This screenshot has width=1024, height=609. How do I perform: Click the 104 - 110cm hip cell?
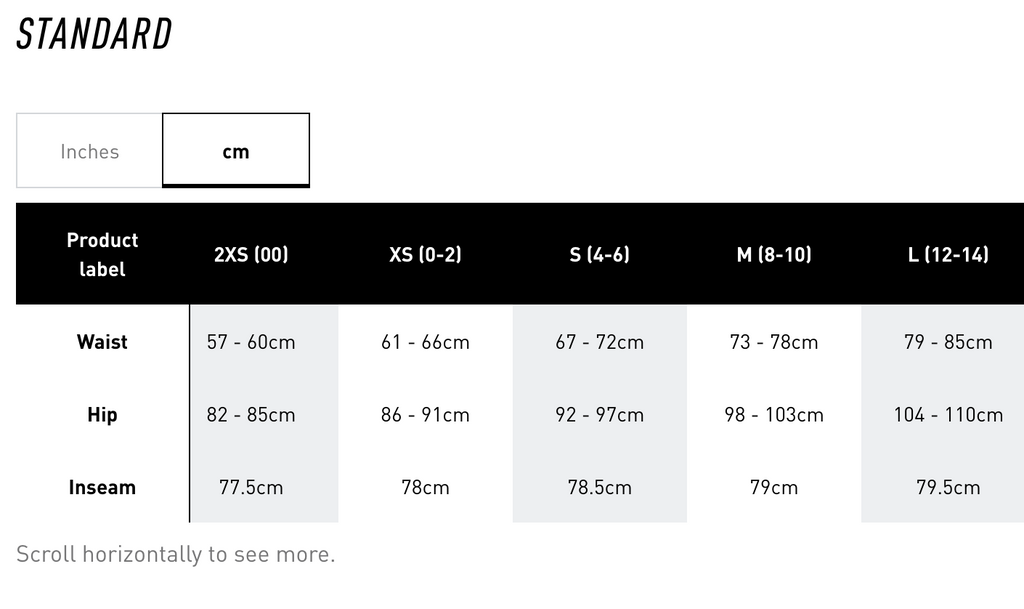point(947,414)
